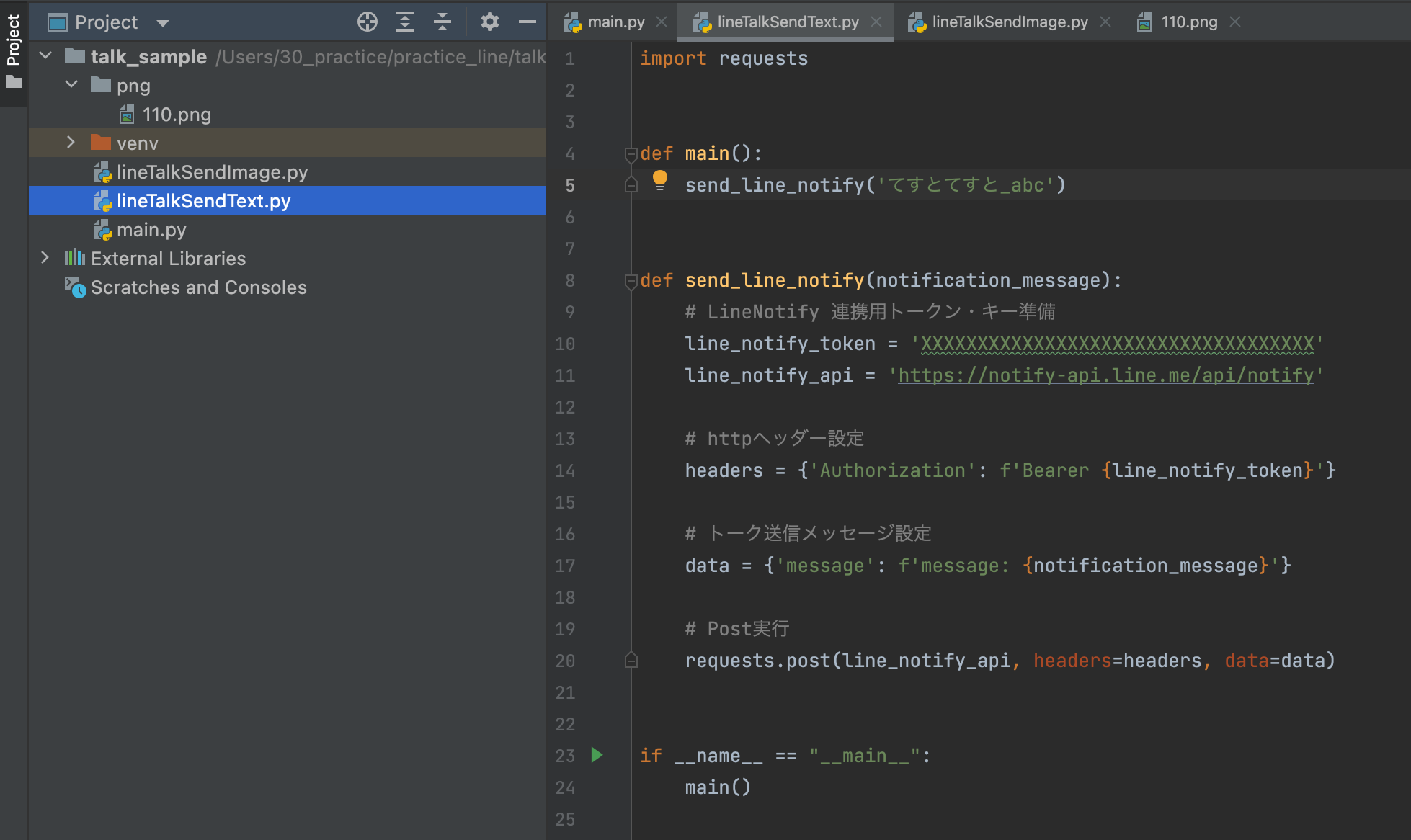The width and height of the screenshot is (1411, 840).
Task: Select 110.png file in project tree
Action: point(177,115)
